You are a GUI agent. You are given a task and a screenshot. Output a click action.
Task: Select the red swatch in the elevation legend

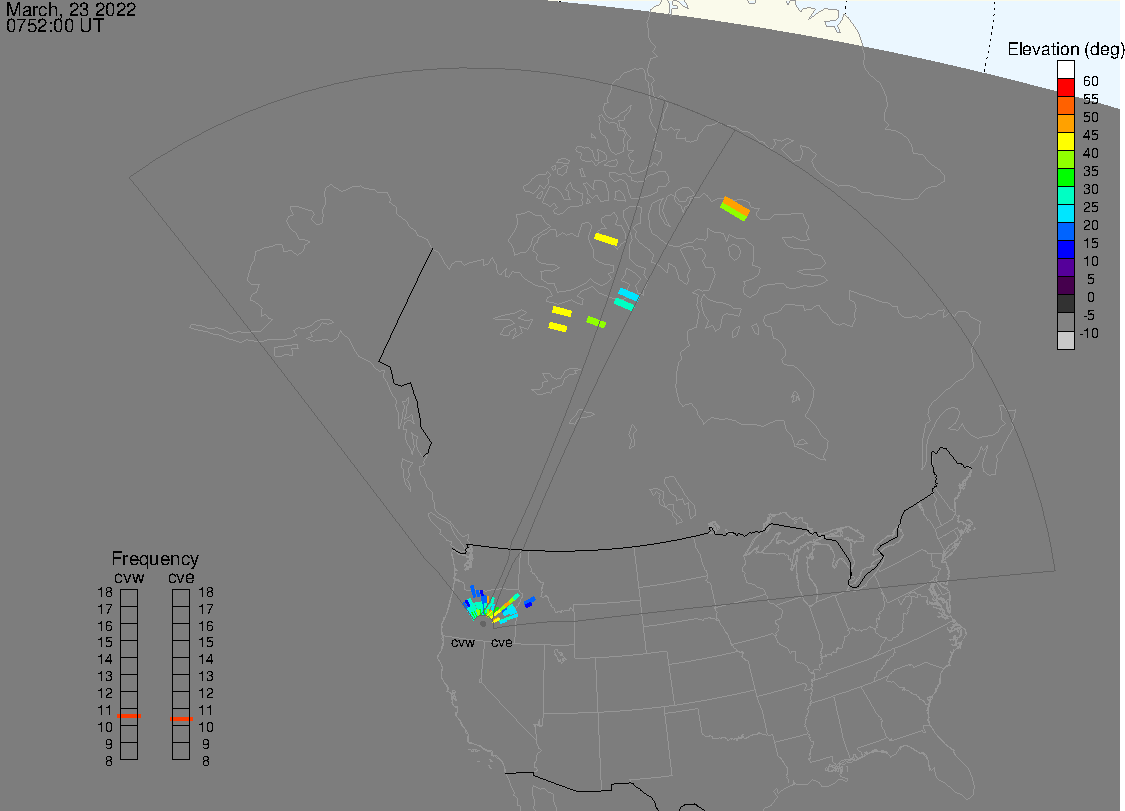click(1065, 88)
